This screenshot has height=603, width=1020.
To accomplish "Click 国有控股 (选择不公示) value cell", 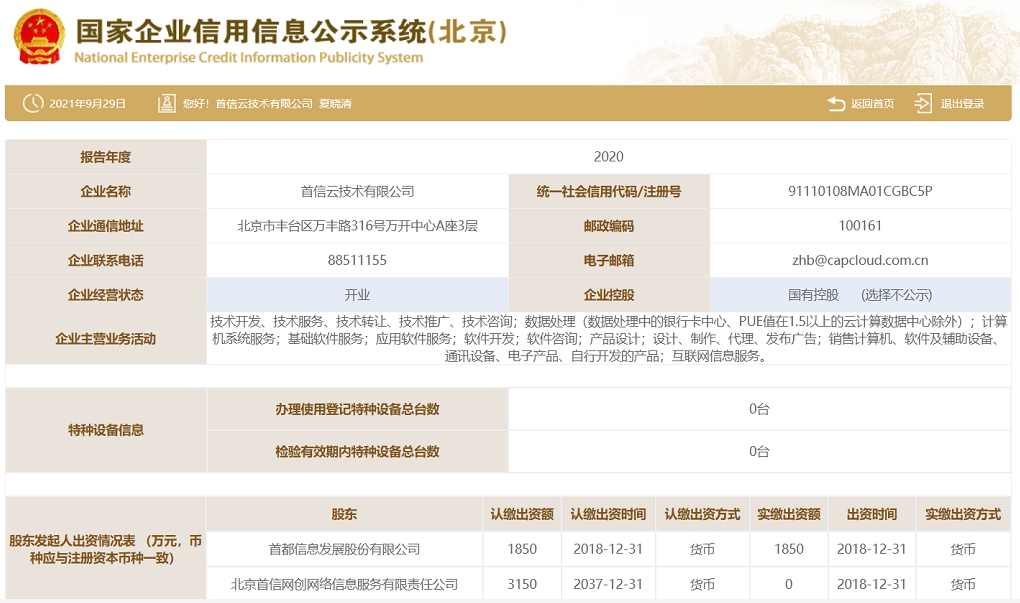I will point(860,295).
